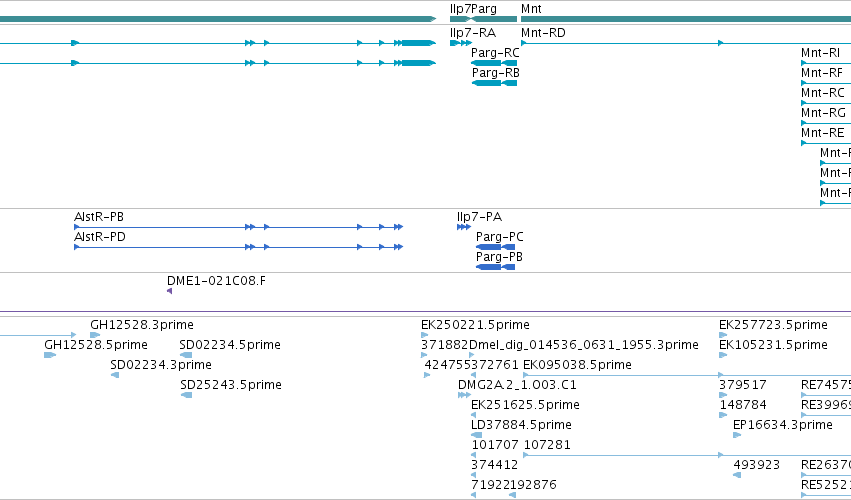The height and width of the screenshot is (500, 851).
Task: Click the Mnt-RG transcript label
Action: point(823,113)
